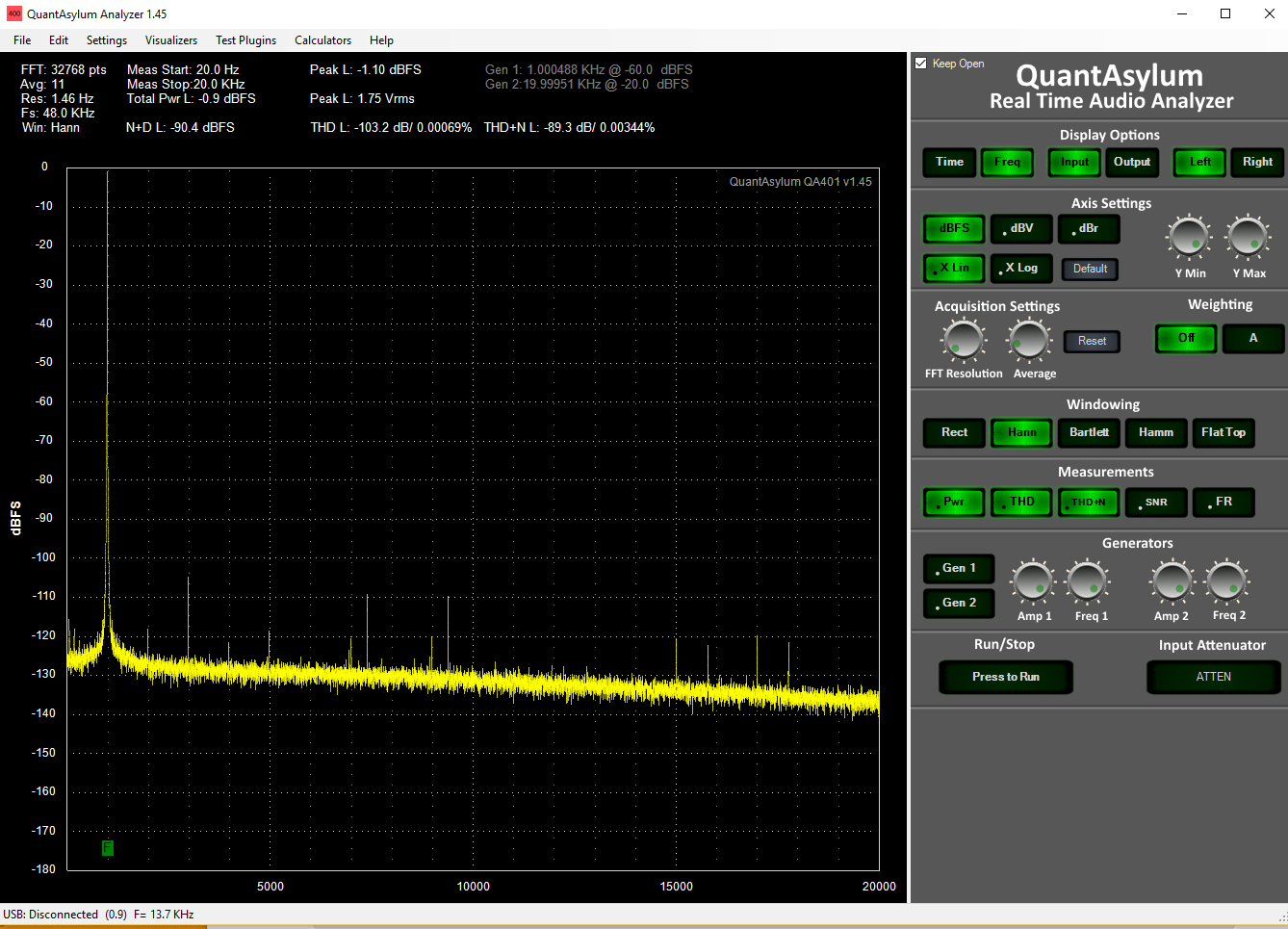Click the Freq 2 knob
The image size is (1288, 929).
(1227, 581)
